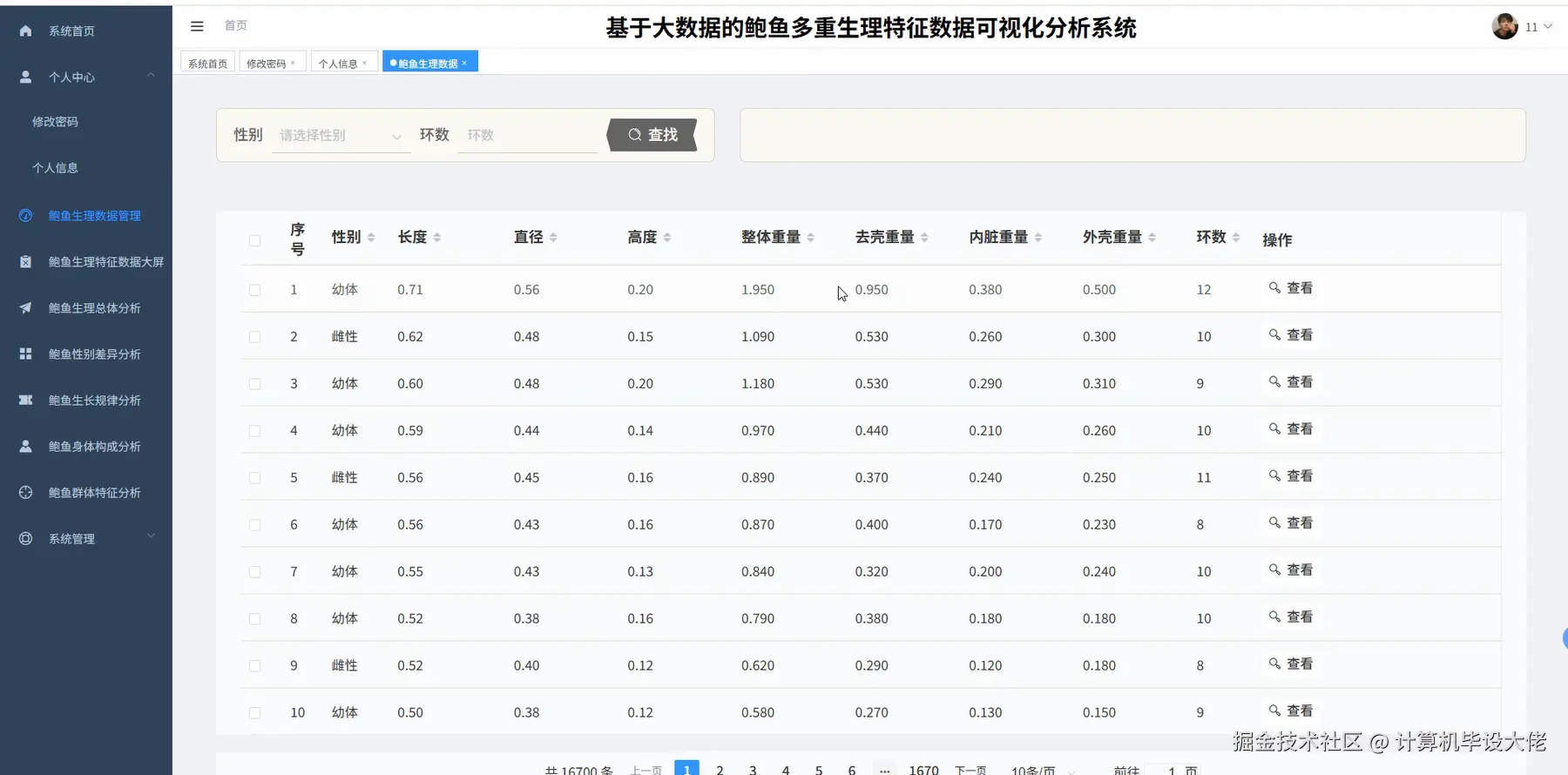Click the pagination ellipsis to jump ahead
Screen dimensions: 1568x775
click(x=884, y=770)
